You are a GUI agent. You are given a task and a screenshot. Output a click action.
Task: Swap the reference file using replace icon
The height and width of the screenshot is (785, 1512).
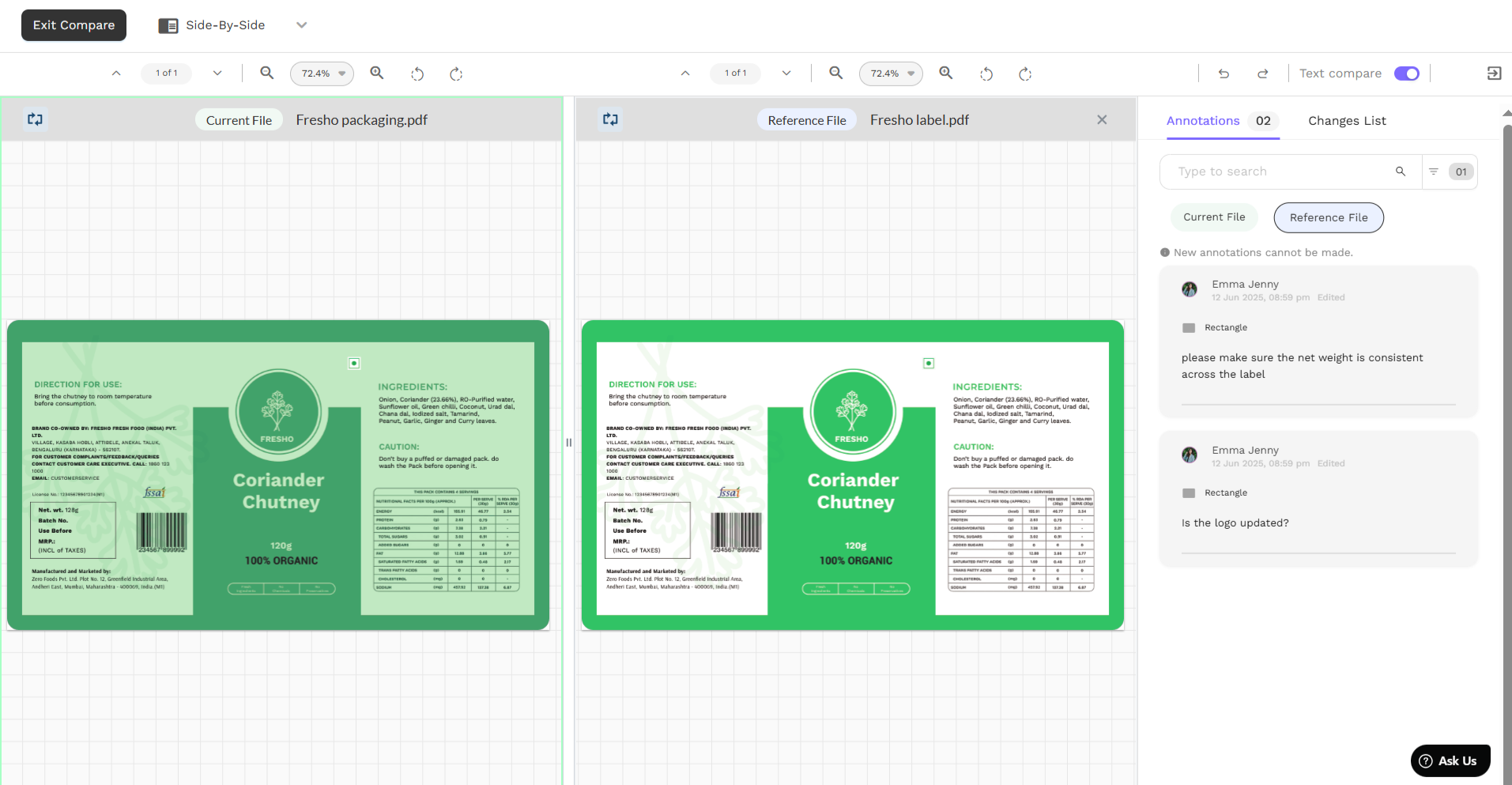pyautogui.click(x=610, y=119)
